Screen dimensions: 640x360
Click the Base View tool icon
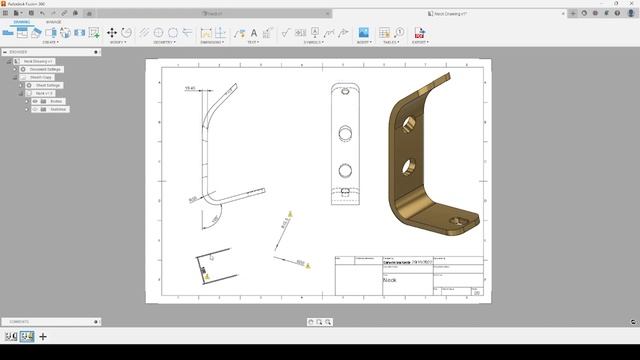(8, 32)
